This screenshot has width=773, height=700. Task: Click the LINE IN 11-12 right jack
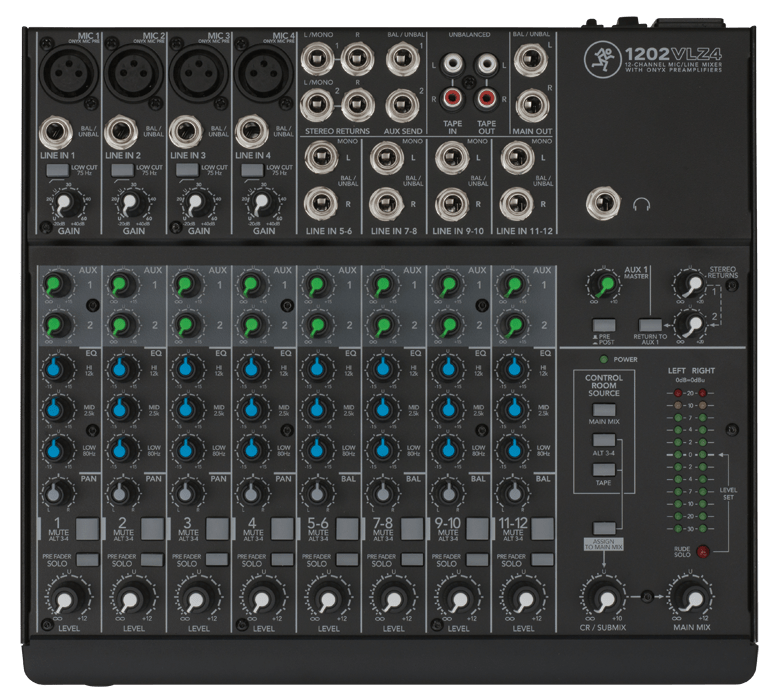516,204
